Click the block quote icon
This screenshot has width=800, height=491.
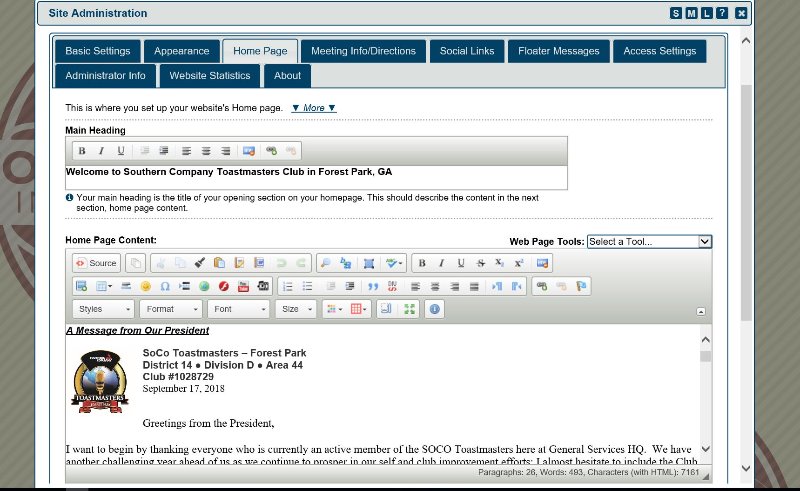pos(373,286)
